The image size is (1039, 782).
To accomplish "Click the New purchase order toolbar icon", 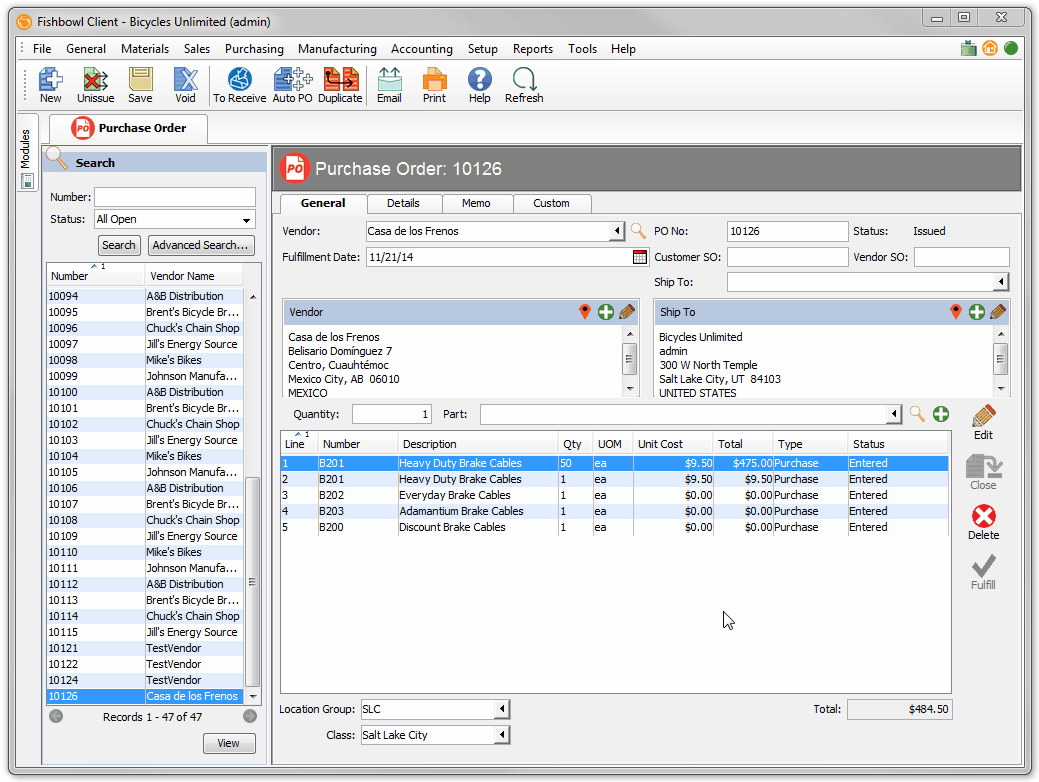I will point(50,85).
